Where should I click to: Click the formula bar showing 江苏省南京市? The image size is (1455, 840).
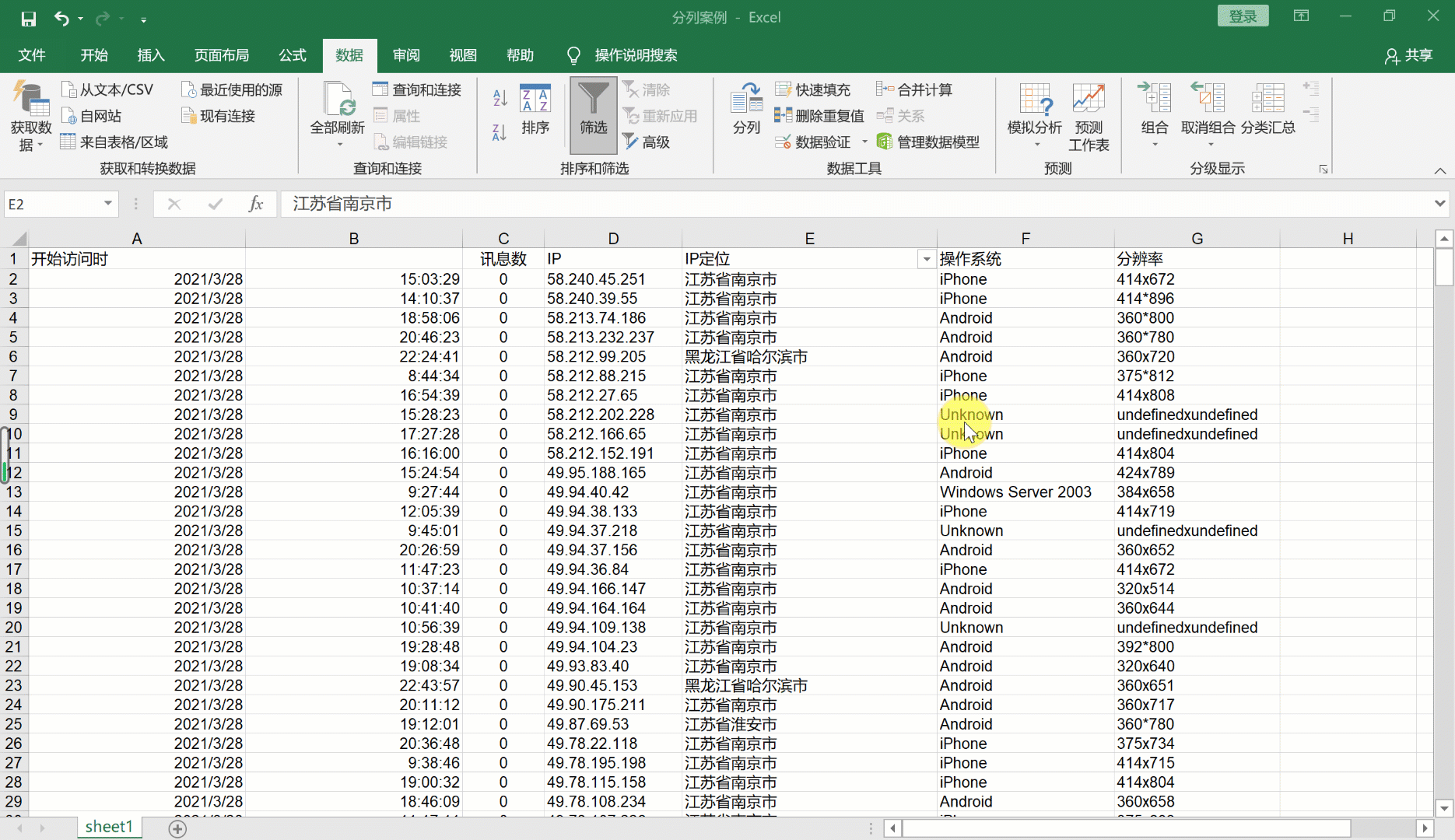coord(856,204)
